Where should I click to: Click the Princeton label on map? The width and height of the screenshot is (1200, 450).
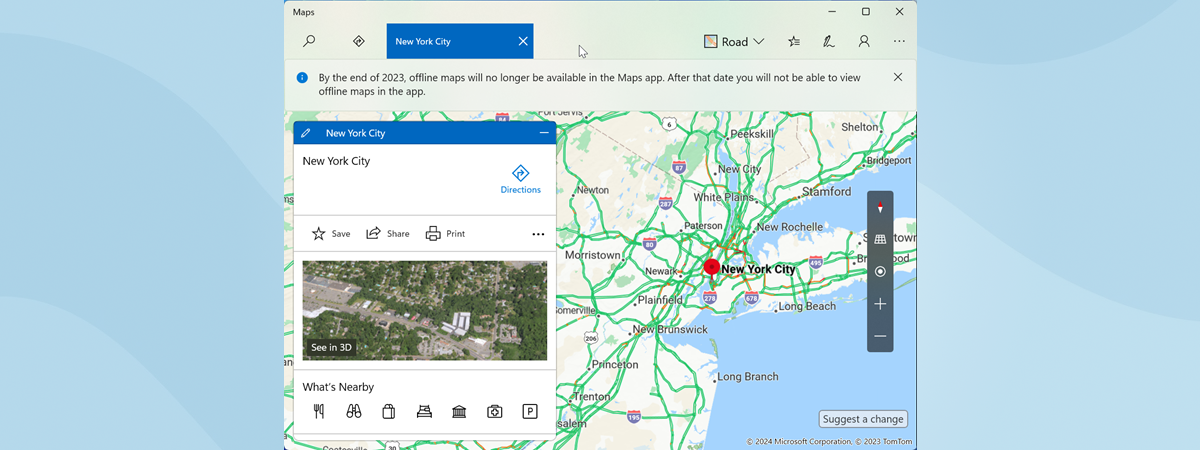coord(615,365)
